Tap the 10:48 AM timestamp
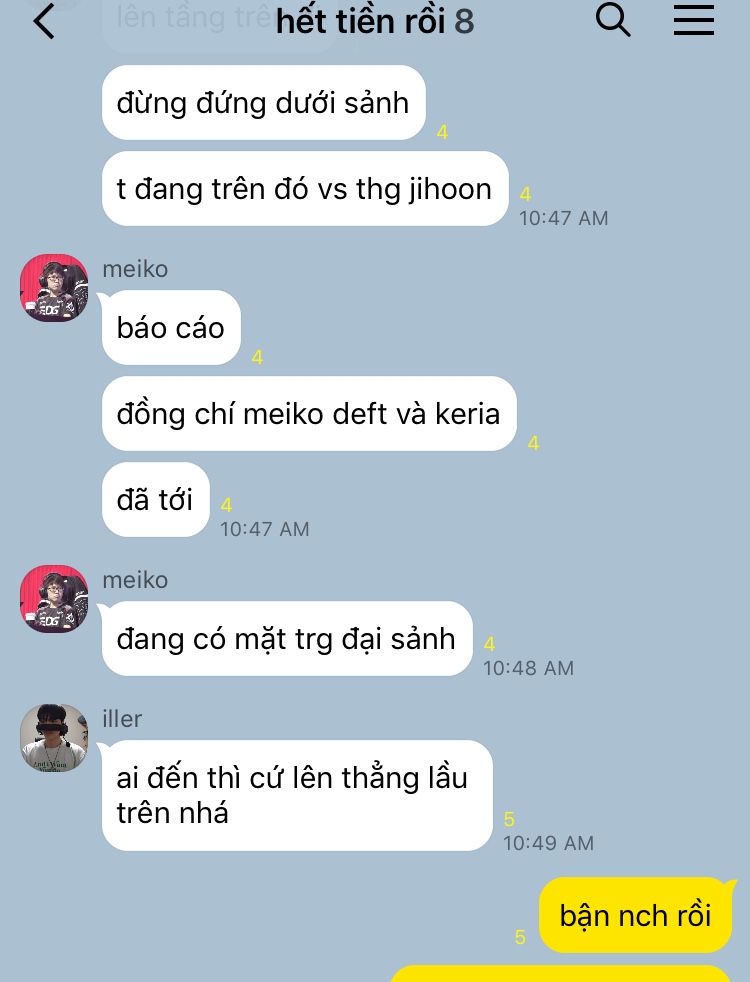Viewport: 750px width, 982px height. (x=528, y=668)
